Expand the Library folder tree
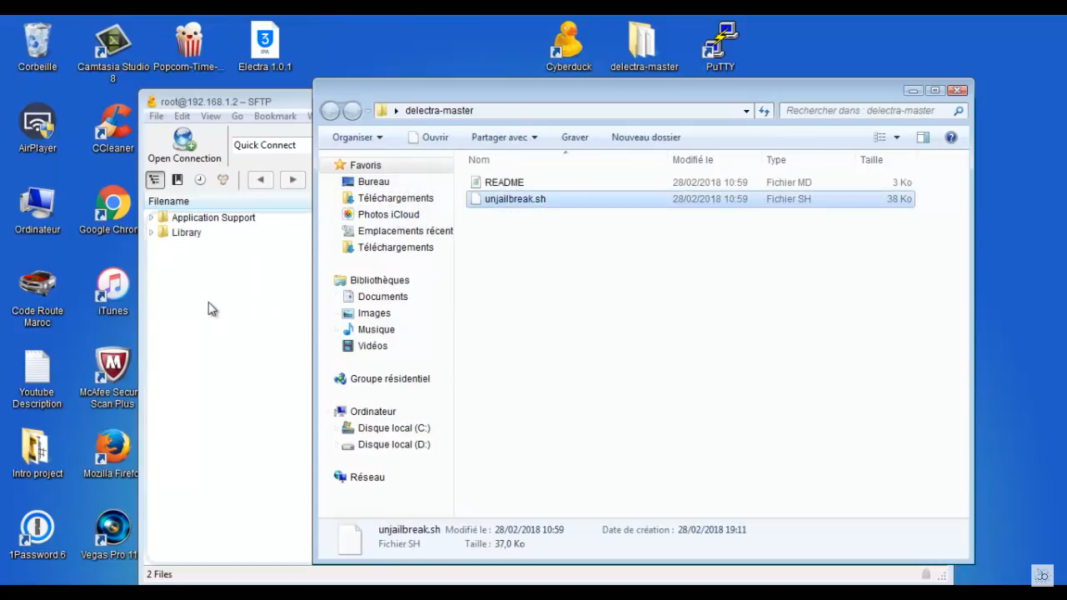The image size is (1067, 600). pos(152,233)
